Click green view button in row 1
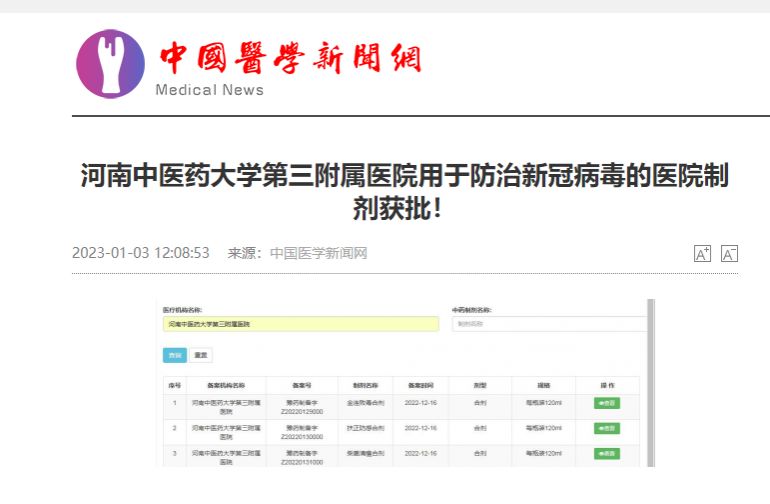Viewport: 770px width, 504px height. click(606, 403)
